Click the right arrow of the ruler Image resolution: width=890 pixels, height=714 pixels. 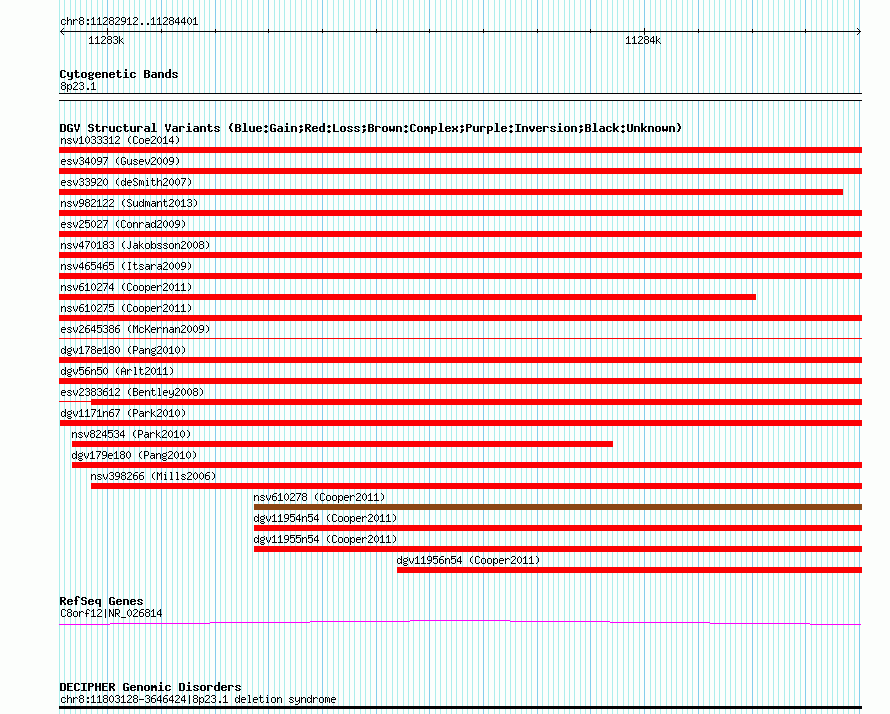pos(859,32)
